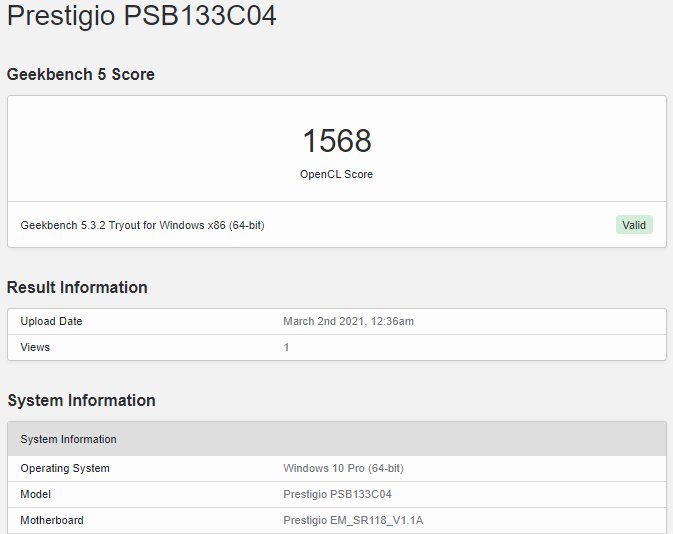The width and height of the screenshot is (673, 534).
Task: Click the views count value 1
Action: click(286, 347)
